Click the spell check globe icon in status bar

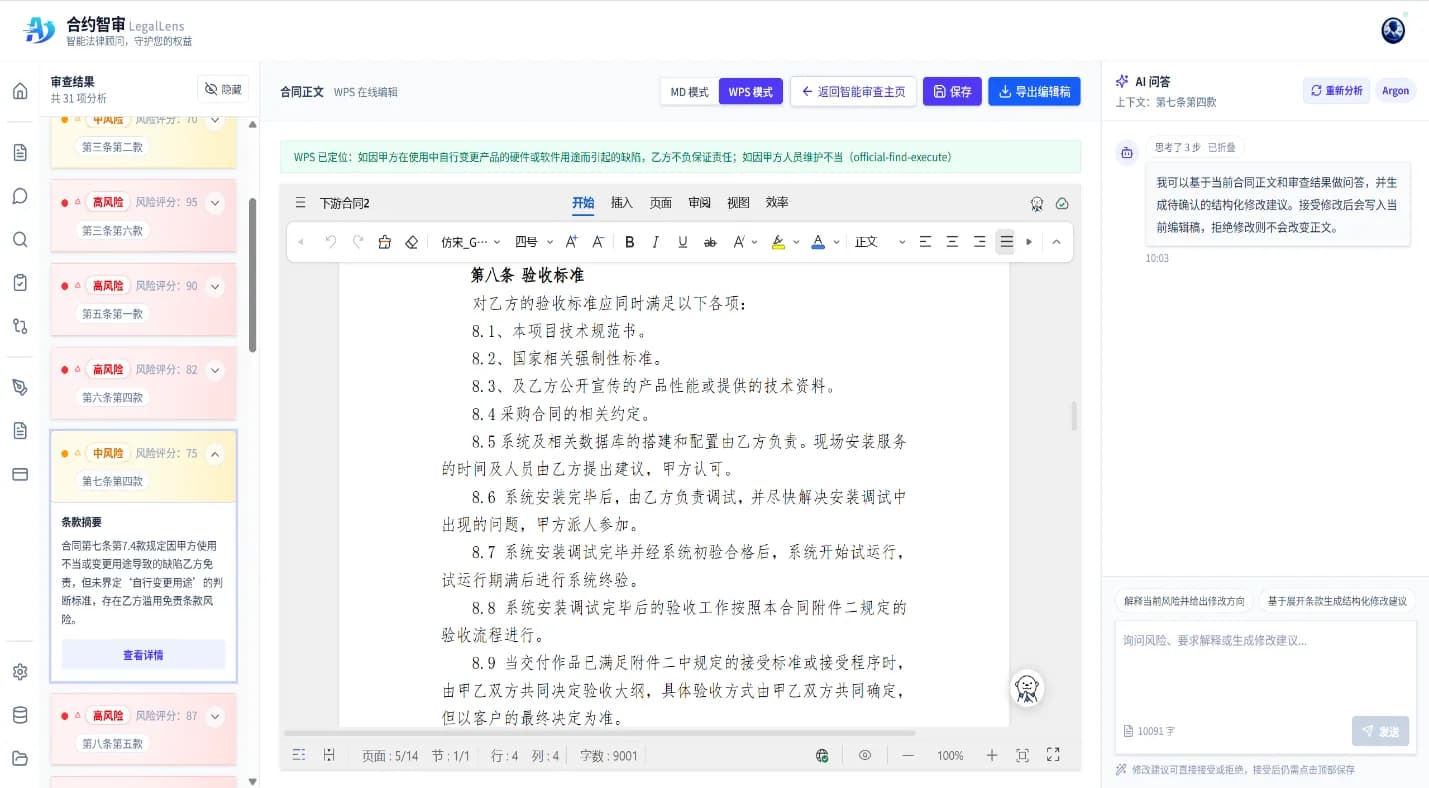coord(822,755)
